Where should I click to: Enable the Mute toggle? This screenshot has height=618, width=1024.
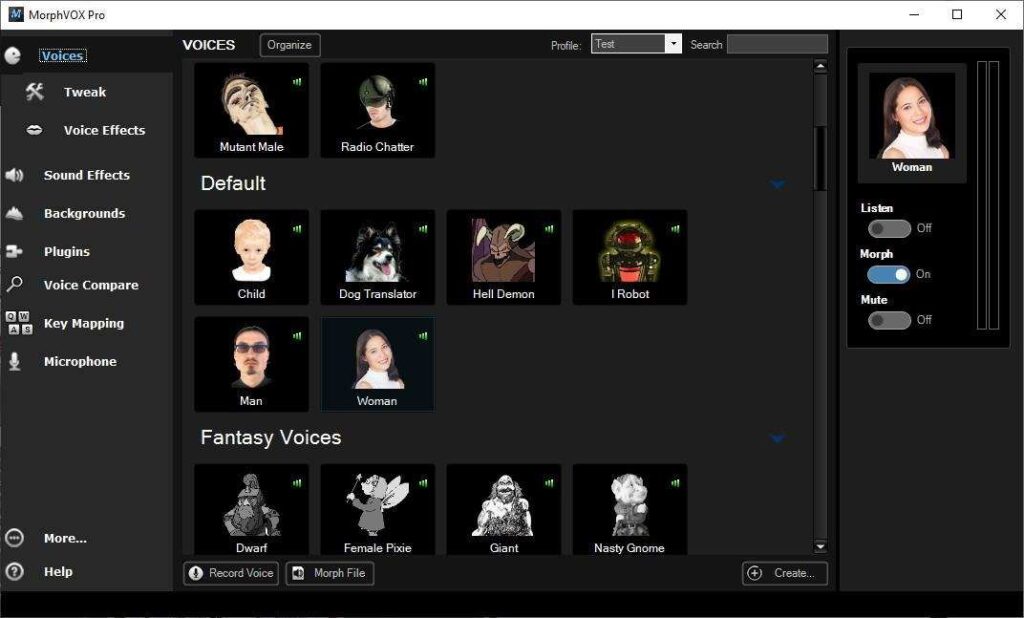pos(888,320)
